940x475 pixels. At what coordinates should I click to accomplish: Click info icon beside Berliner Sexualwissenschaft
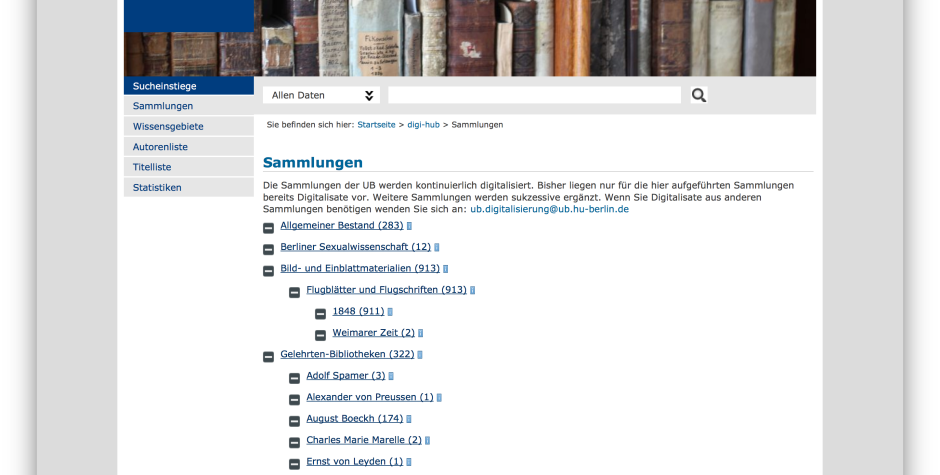436,248
